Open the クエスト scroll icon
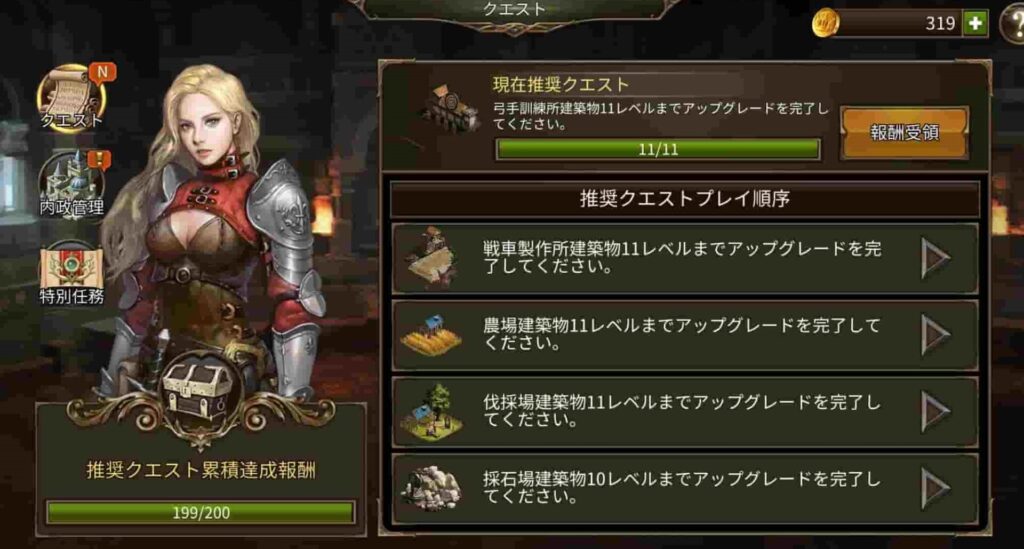This screenshot has height=549, width=1024. [x=71, y=98]
